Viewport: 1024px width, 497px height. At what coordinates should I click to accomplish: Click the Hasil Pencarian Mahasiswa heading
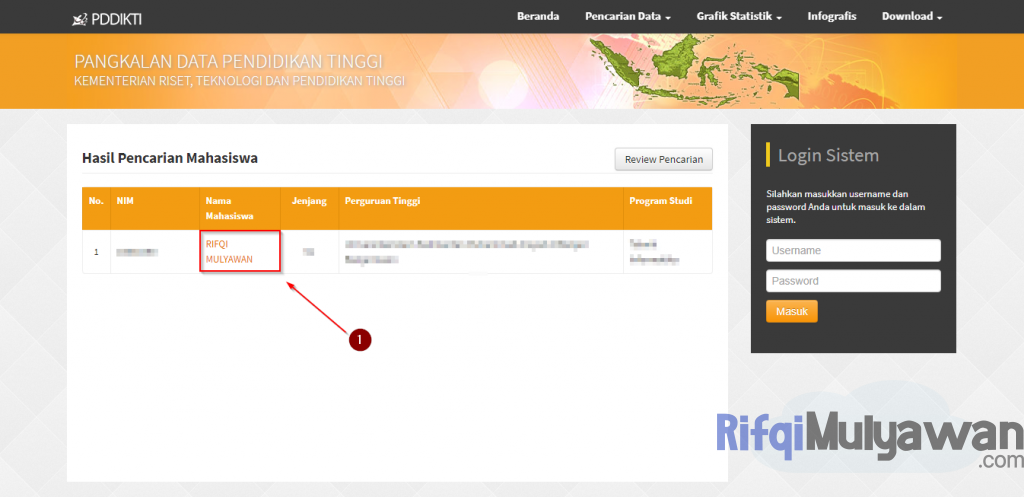click(x=170, y=158)
